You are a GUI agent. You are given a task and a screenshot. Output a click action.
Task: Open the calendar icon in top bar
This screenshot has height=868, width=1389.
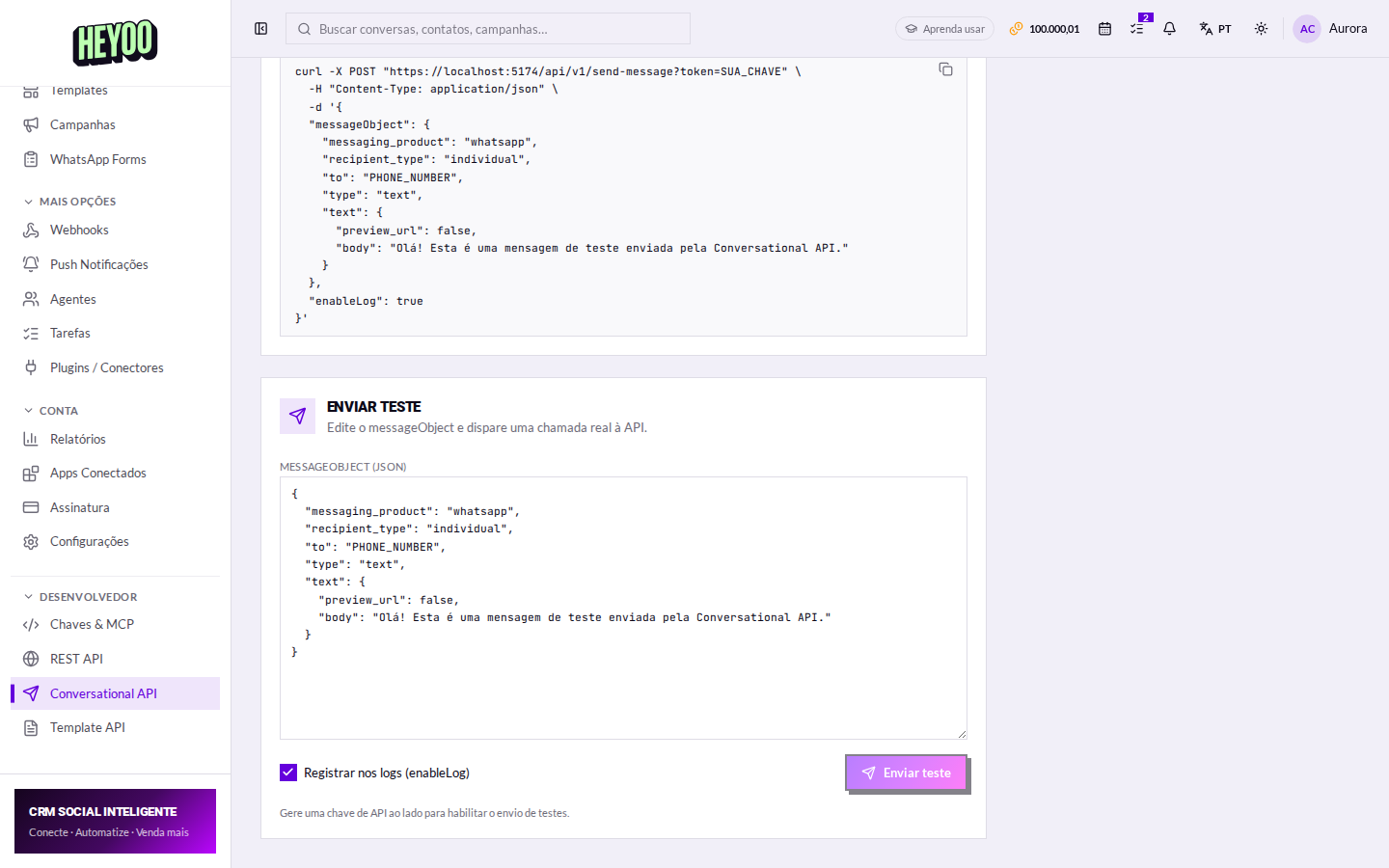1104,29
